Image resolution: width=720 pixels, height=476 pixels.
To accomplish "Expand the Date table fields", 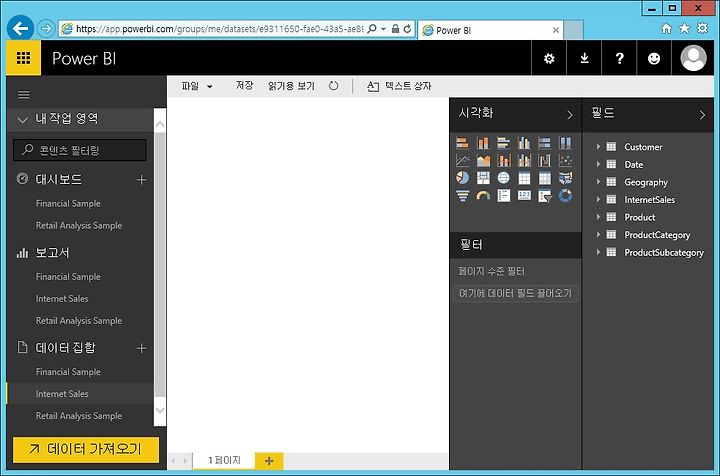I will (598, 164).
